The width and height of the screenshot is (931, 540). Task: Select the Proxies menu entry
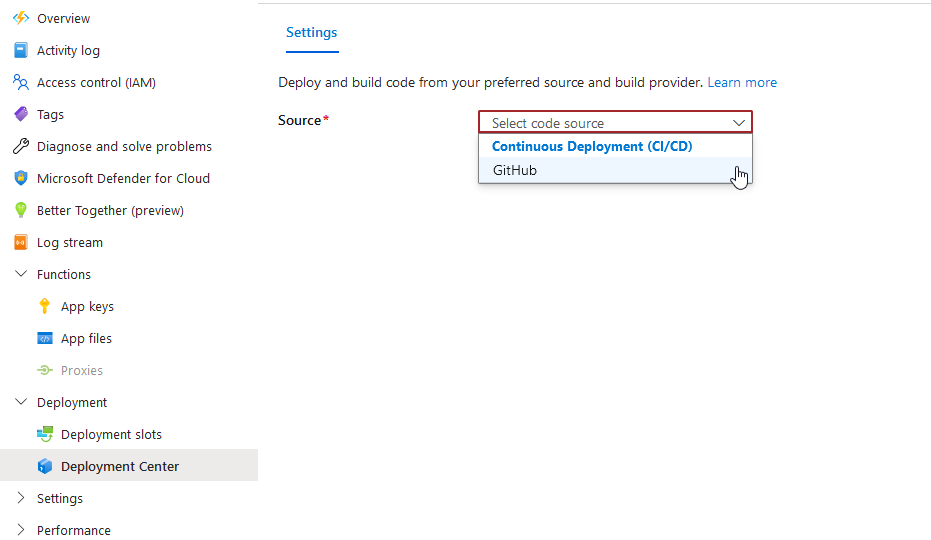[82, 371]
